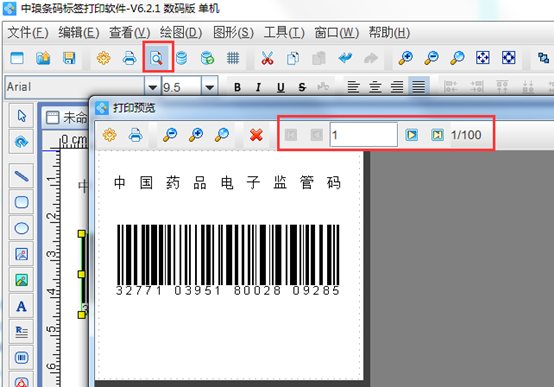Click the red X to close preview
This screenshot has width=554, height=387.
pos(256,135)
